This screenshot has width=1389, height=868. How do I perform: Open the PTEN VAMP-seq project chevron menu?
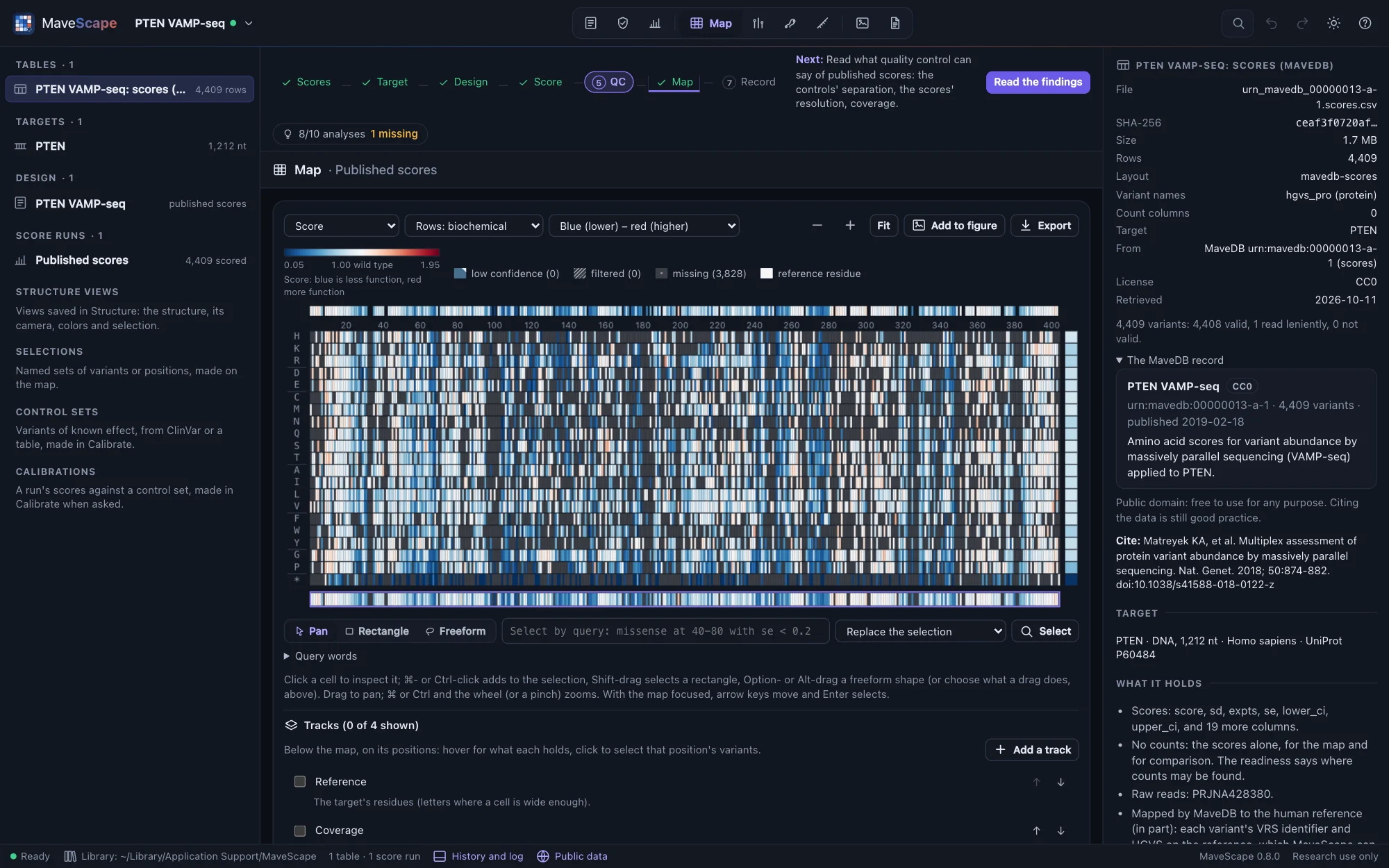(249, 23)
